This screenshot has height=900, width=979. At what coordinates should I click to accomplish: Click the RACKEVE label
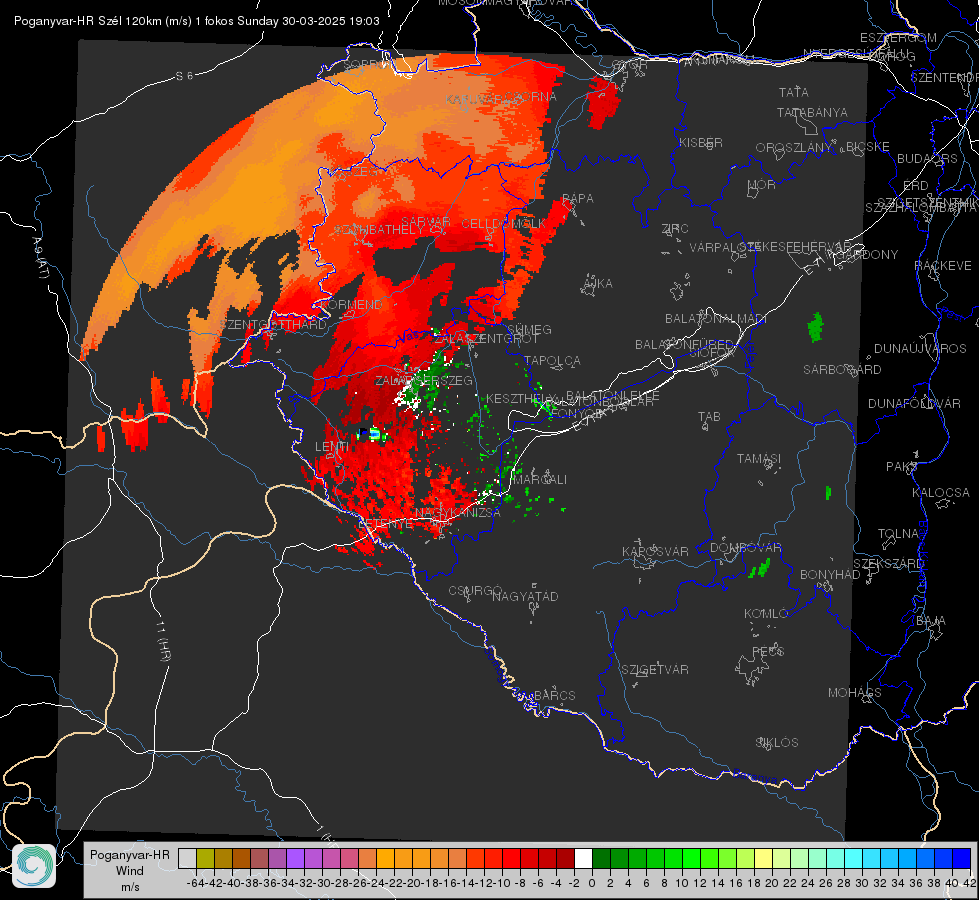(943, 266)
